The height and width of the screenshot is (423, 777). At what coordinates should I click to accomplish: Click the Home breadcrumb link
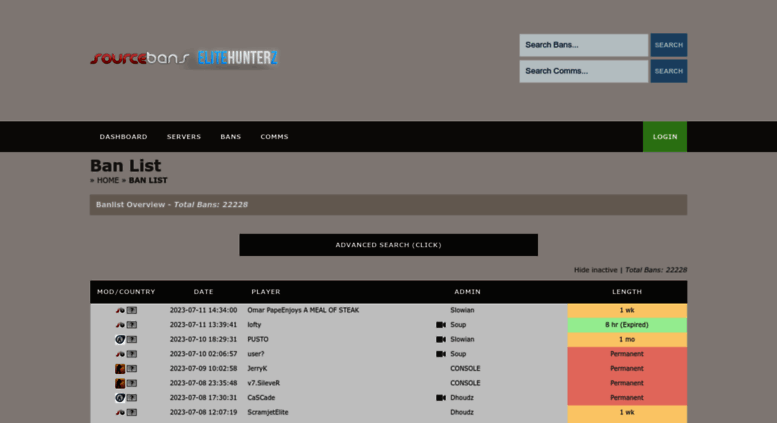click(x=108, y=180)
